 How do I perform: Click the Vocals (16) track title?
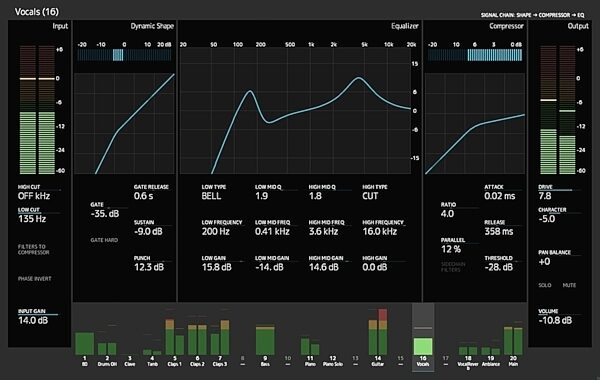pos(37,12)
